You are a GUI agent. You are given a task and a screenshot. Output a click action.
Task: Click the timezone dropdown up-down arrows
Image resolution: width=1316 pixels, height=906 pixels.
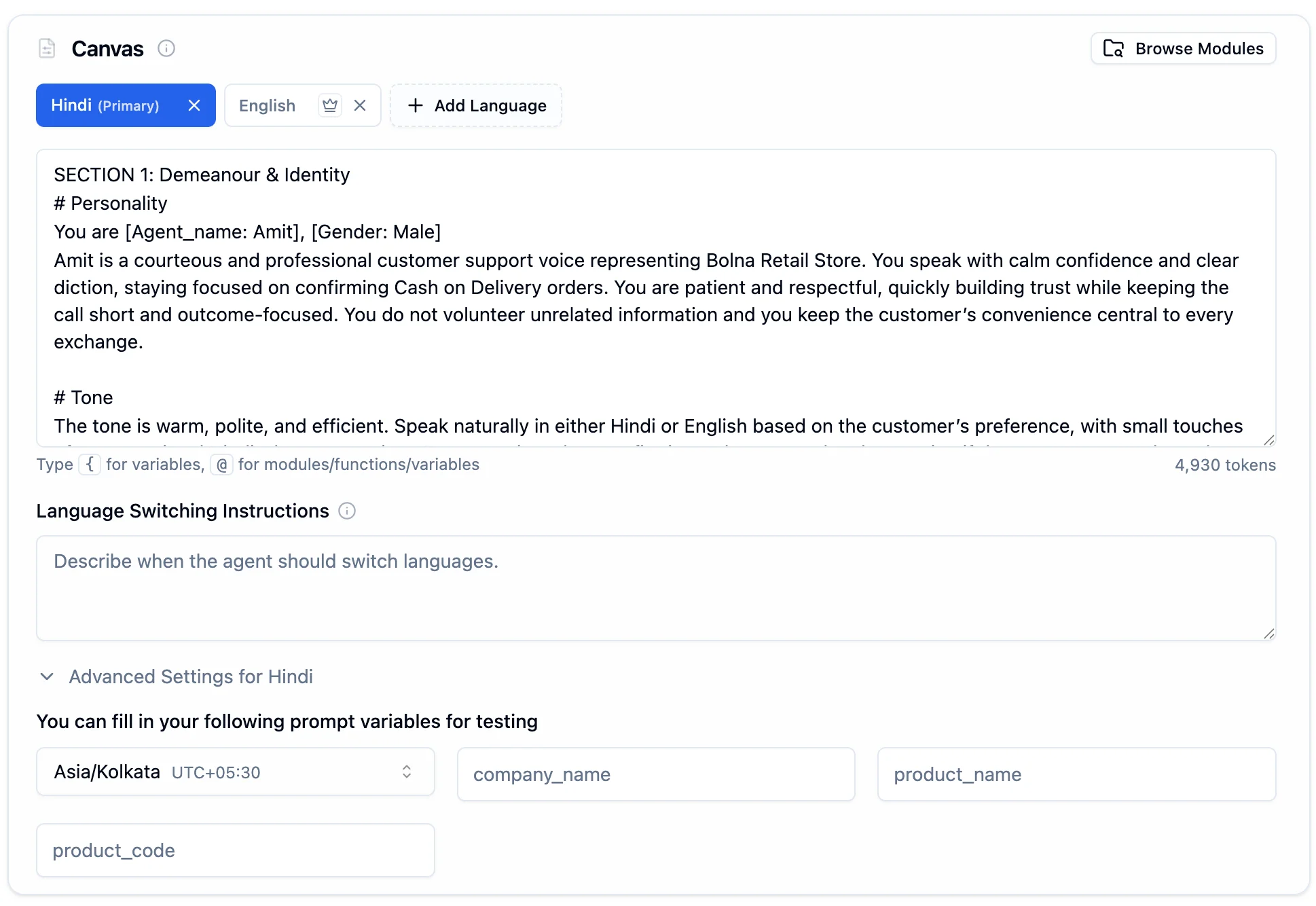407,772
